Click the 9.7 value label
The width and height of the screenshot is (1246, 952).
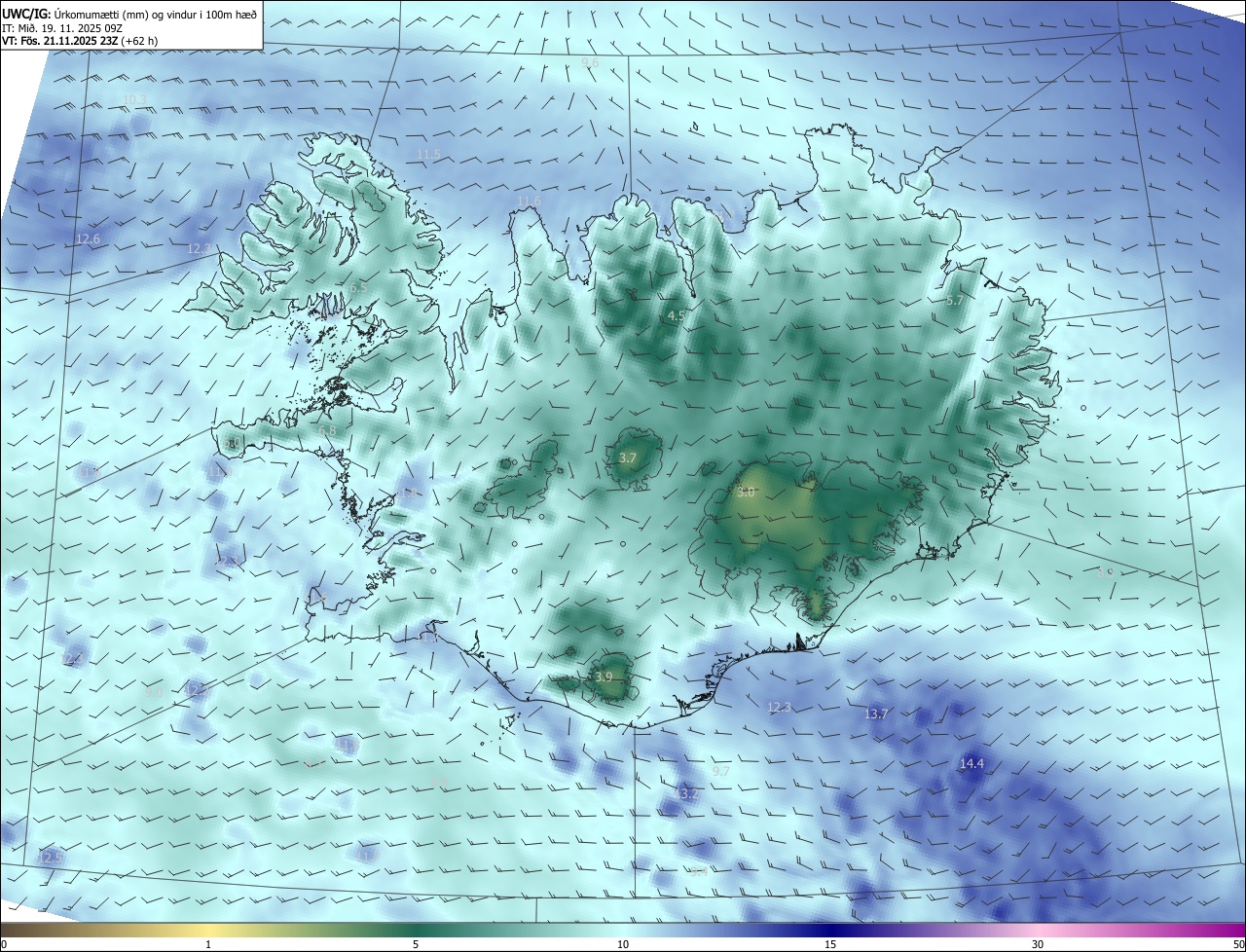(721, 771)
